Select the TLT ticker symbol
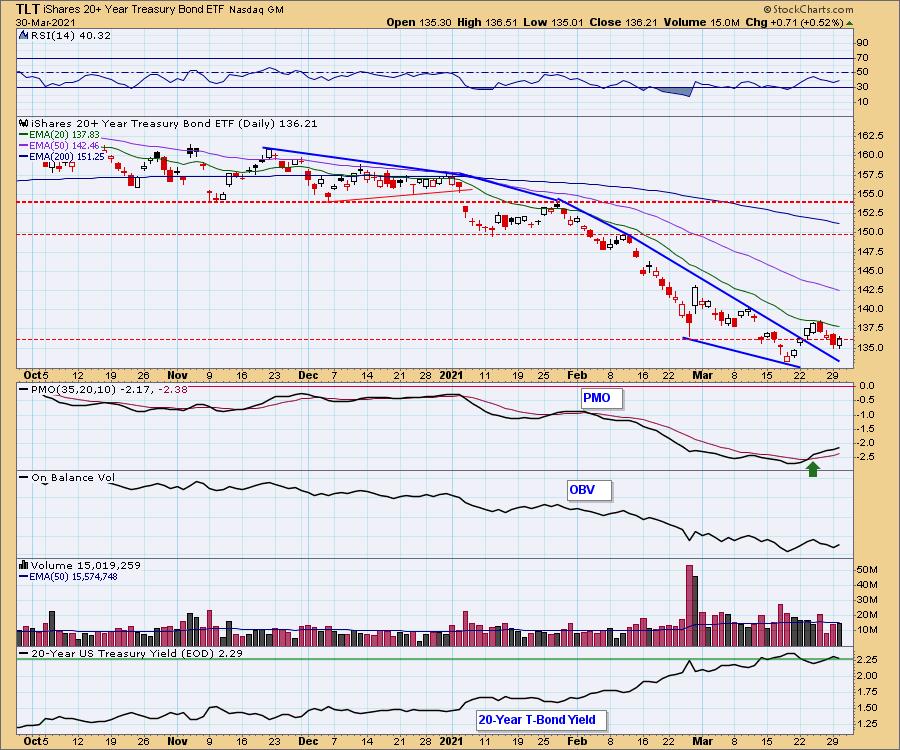 [x=28, y=9]
